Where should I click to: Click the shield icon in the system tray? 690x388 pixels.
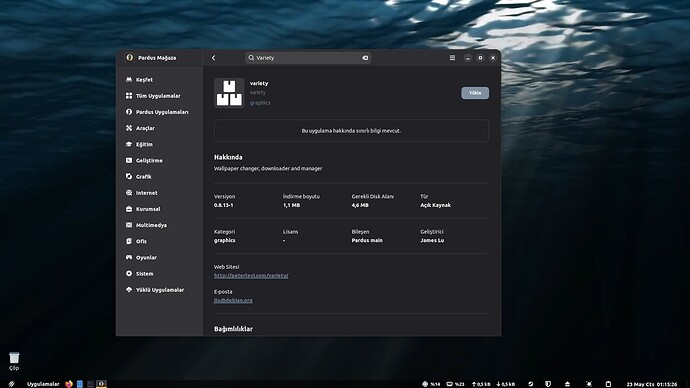pos(548,384)
